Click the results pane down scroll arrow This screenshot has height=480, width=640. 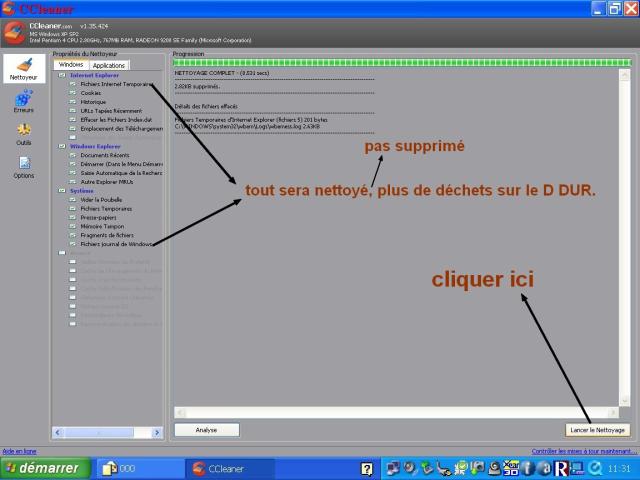625,400
